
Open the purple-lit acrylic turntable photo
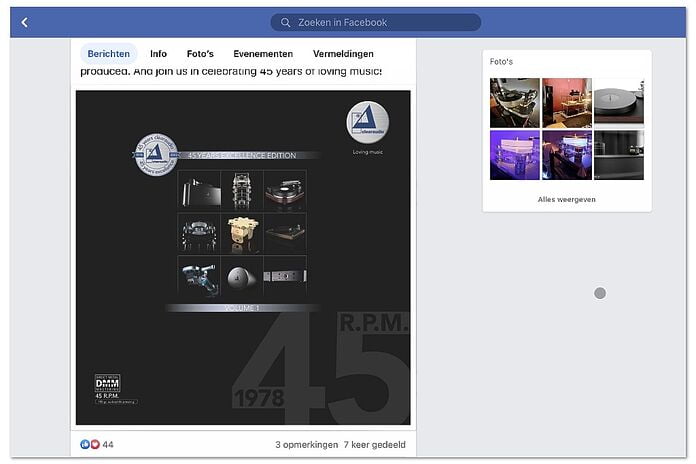(x=515, y=155)
